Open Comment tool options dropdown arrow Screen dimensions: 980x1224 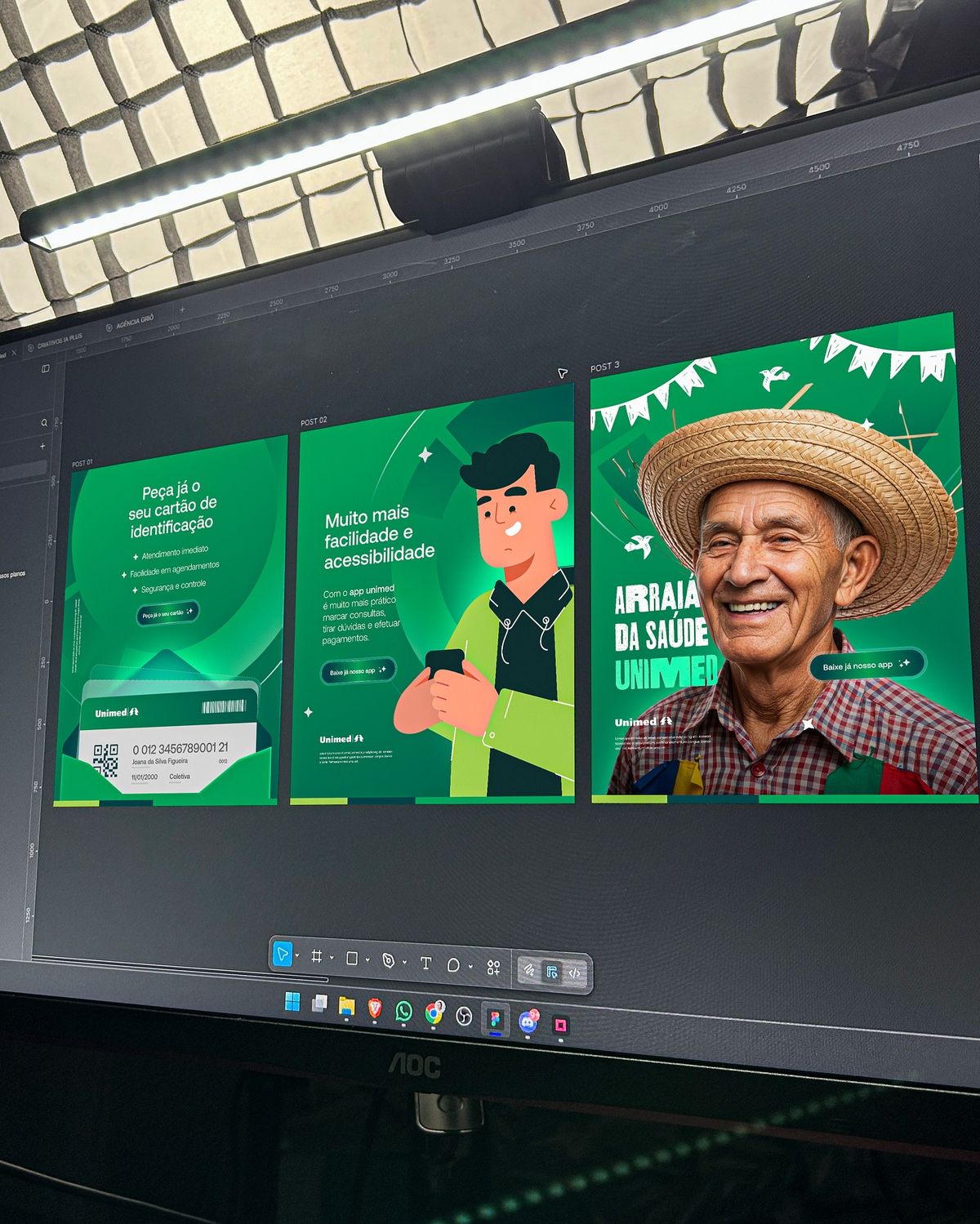470,967
